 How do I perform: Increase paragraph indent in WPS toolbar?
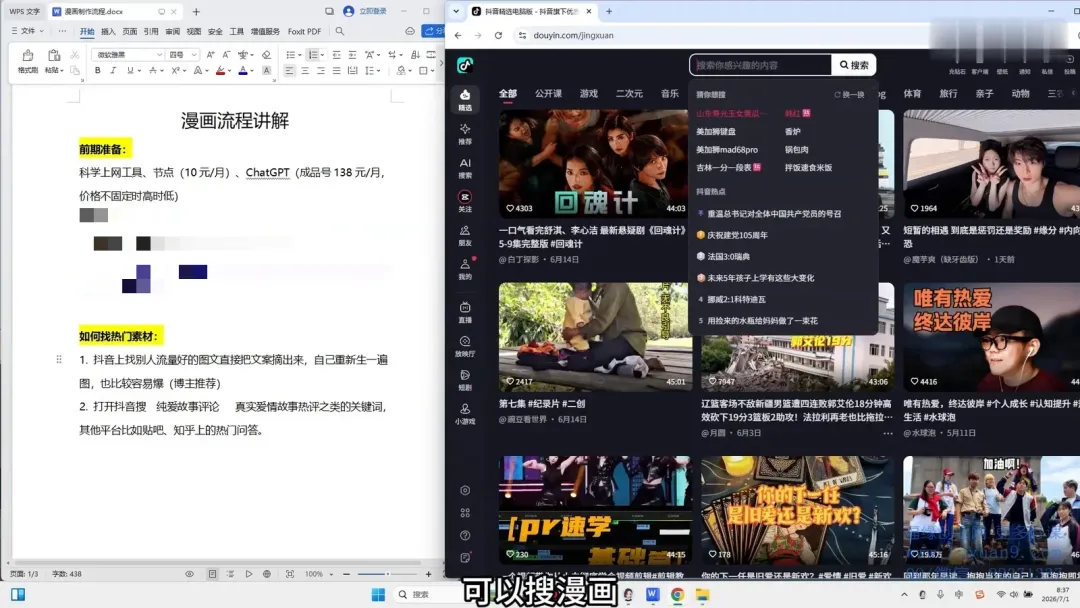point(352,54)
